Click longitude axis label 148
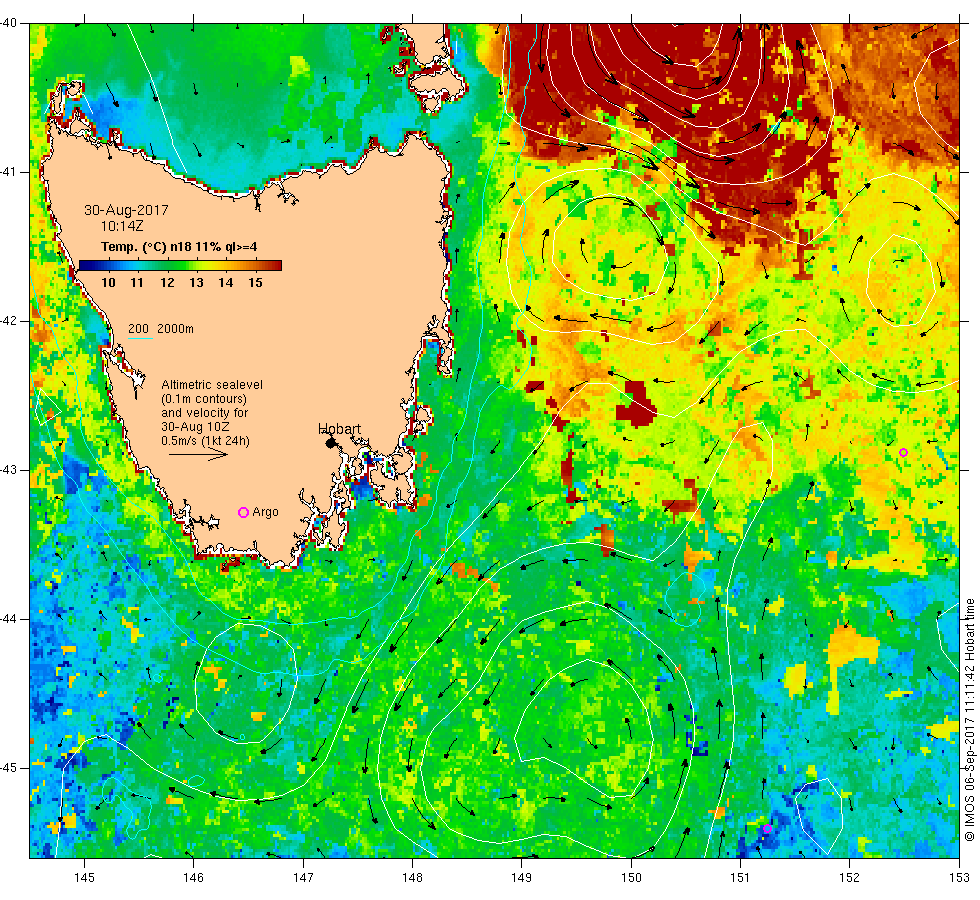The height and width of the screenshot is (900, 980). click(412, 878)
